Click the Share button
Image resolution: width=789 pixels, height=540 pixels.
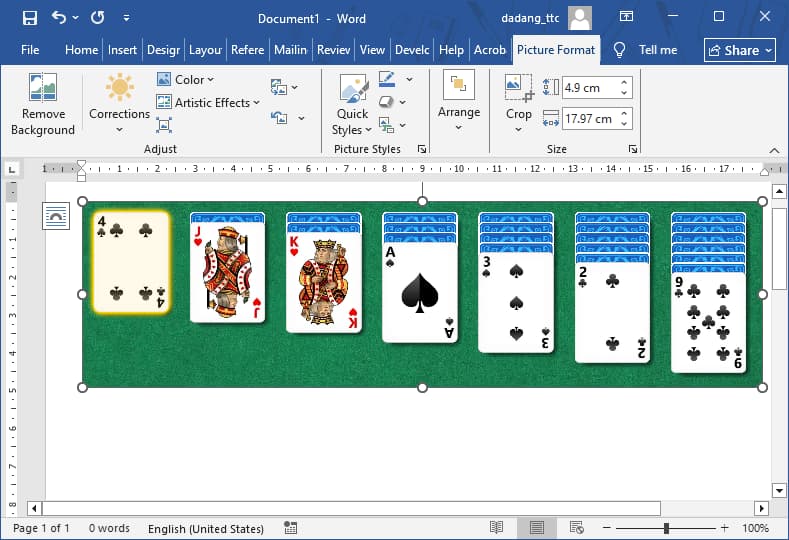740,50
